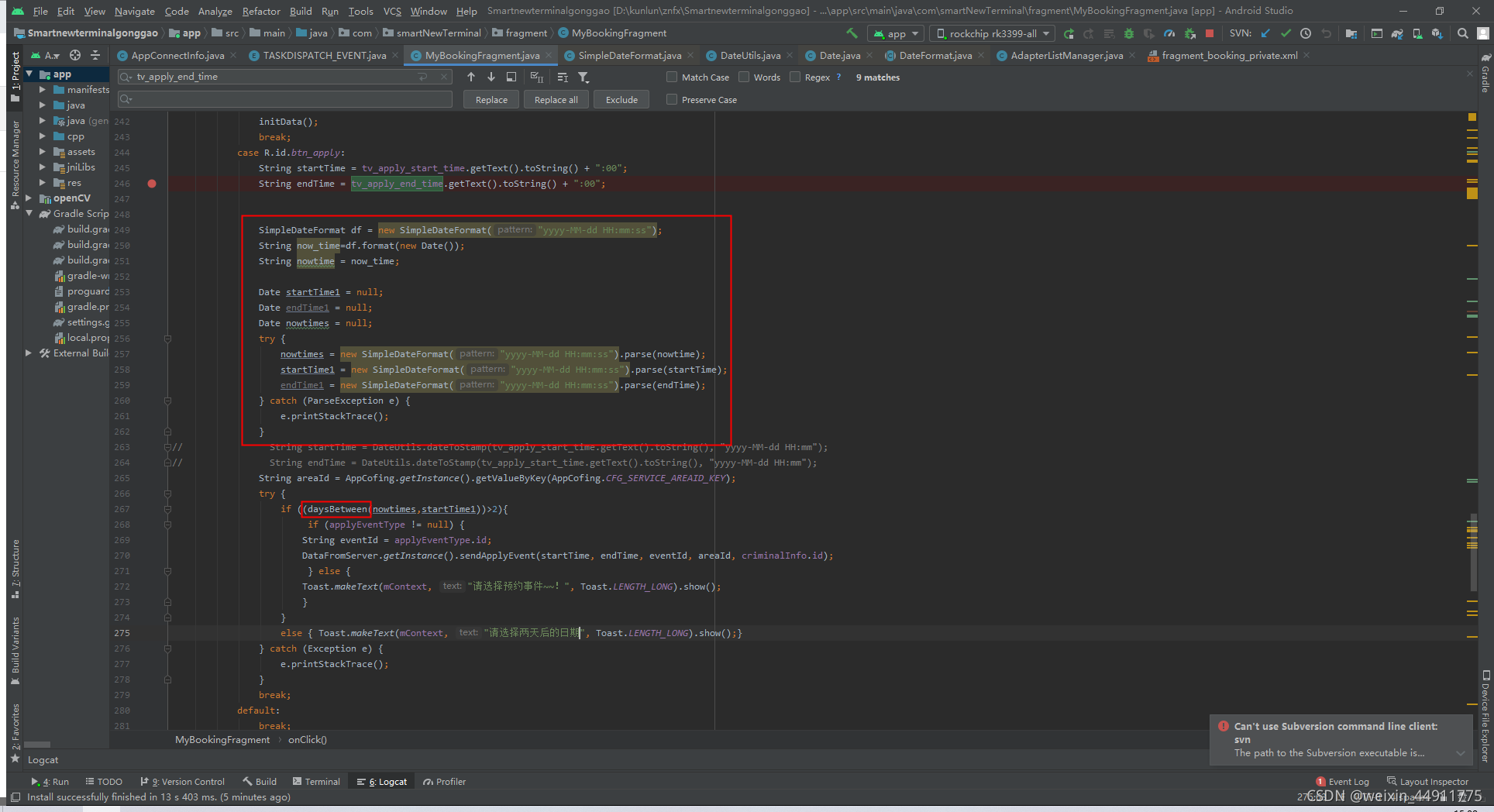1494x812 pixels.
Task: Click the red Stop button icon
Action: pos(1209,33)
